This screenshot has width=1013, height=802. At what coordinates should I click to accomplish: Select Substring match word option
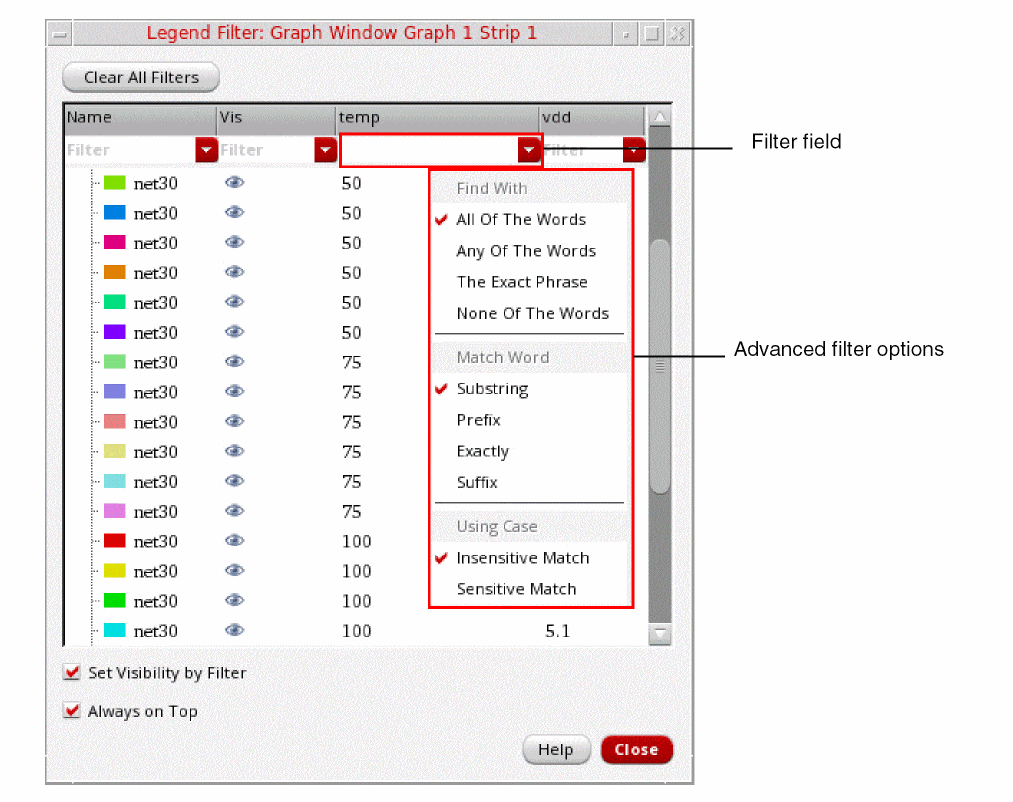click(493, 388)
